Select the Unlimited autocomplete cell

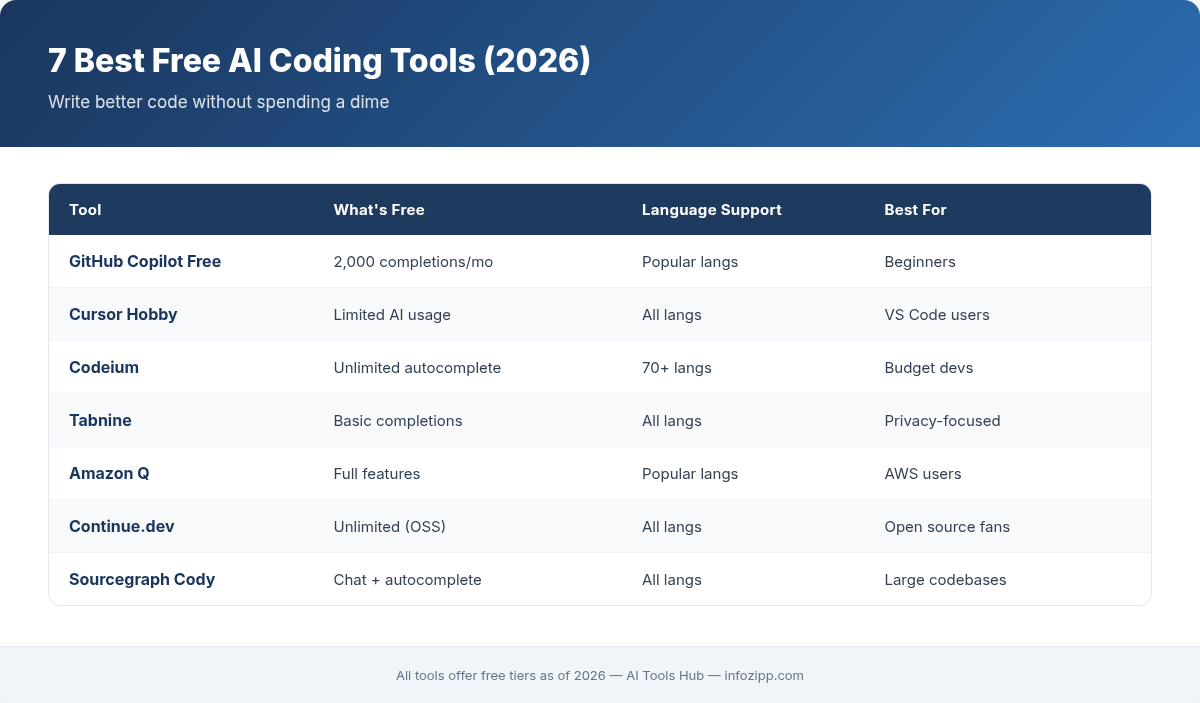click(x=417, y=367)
